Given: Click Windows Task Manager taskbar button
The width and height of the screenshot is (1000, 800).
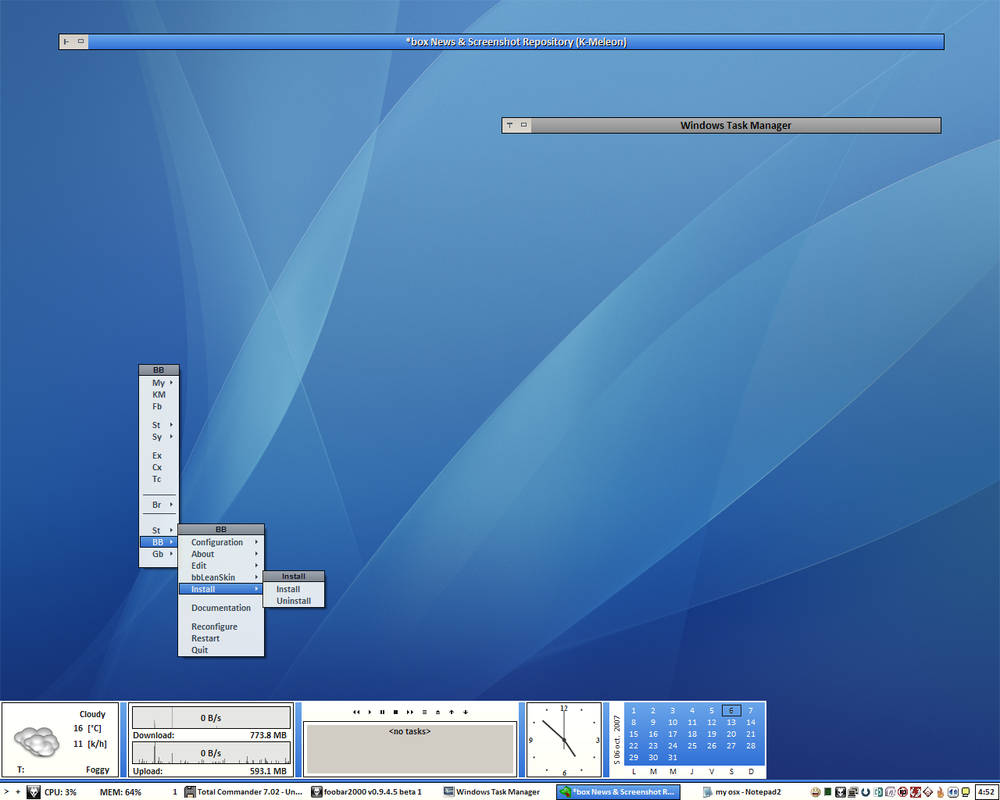Looking at the screenshot, I should [x=490, y=792].
